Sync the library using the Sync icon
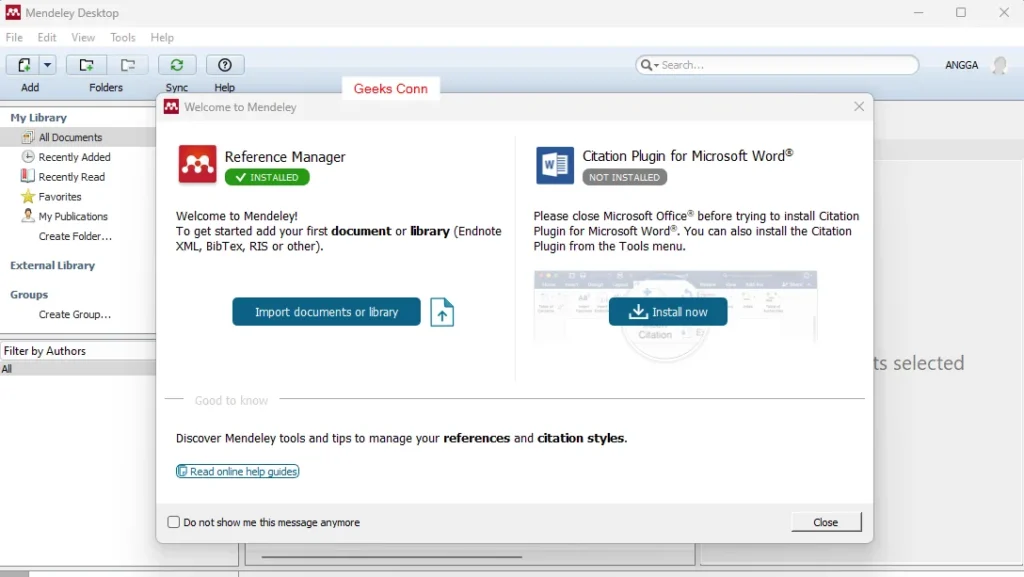This screenshot has width=1024, height=577. tap(177, 64)
